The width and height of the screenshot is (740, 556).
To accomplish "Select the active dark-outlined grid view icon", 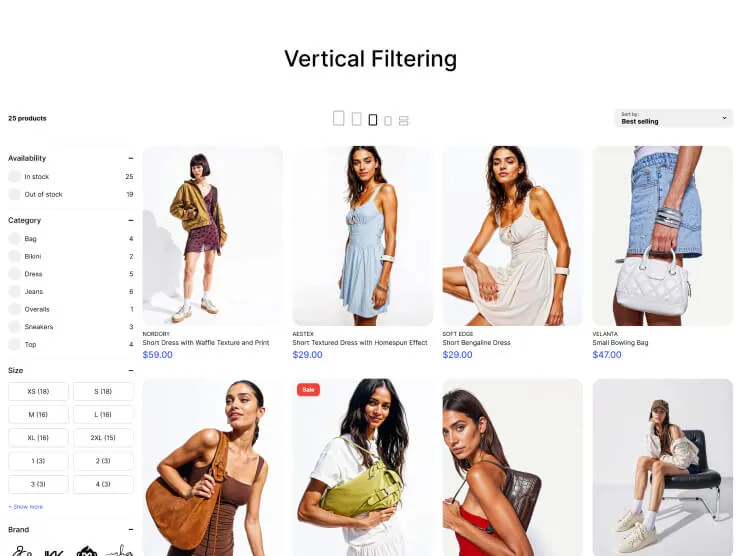I will [x=373, y=120].
